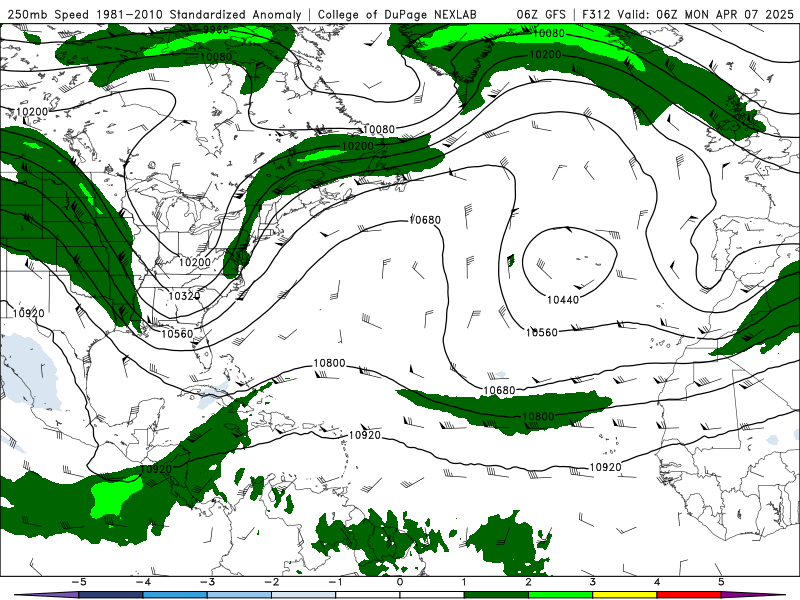Click the '5' colorbar tick label

tap(721, 582)
